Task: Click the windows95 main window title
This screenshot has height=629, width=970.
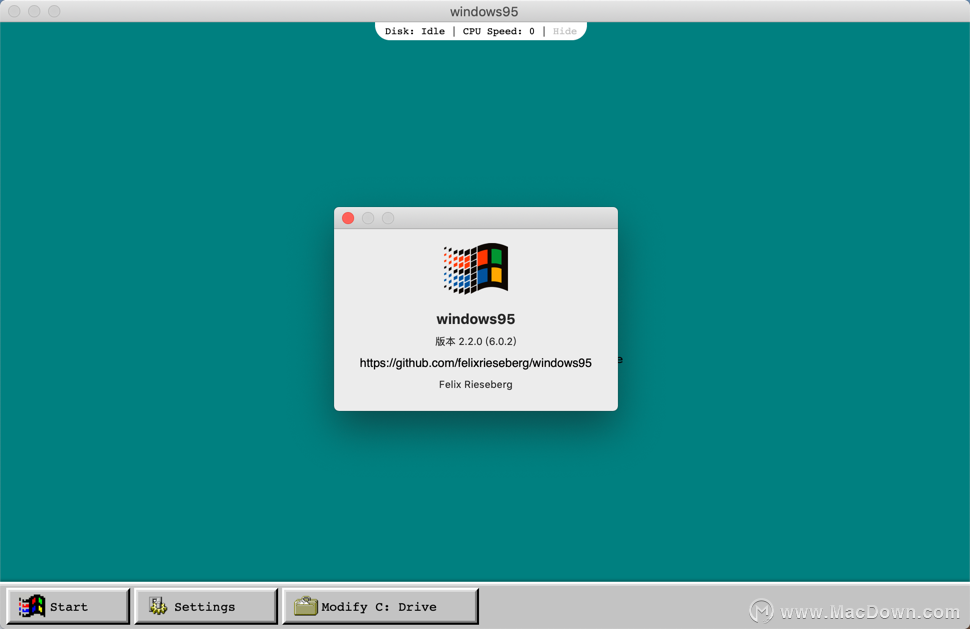Action: click(484, 12)
